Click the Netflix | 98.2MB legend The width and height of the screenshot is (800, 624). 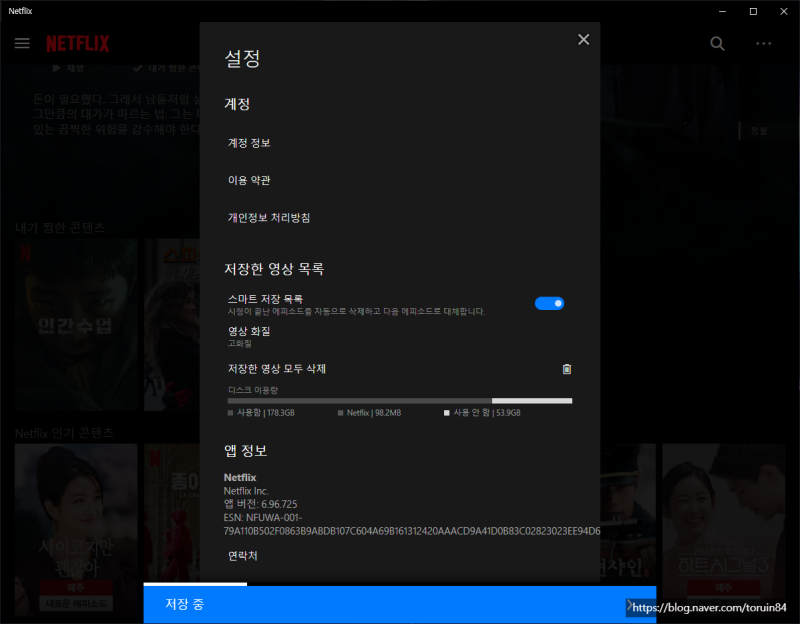(369, 413)
